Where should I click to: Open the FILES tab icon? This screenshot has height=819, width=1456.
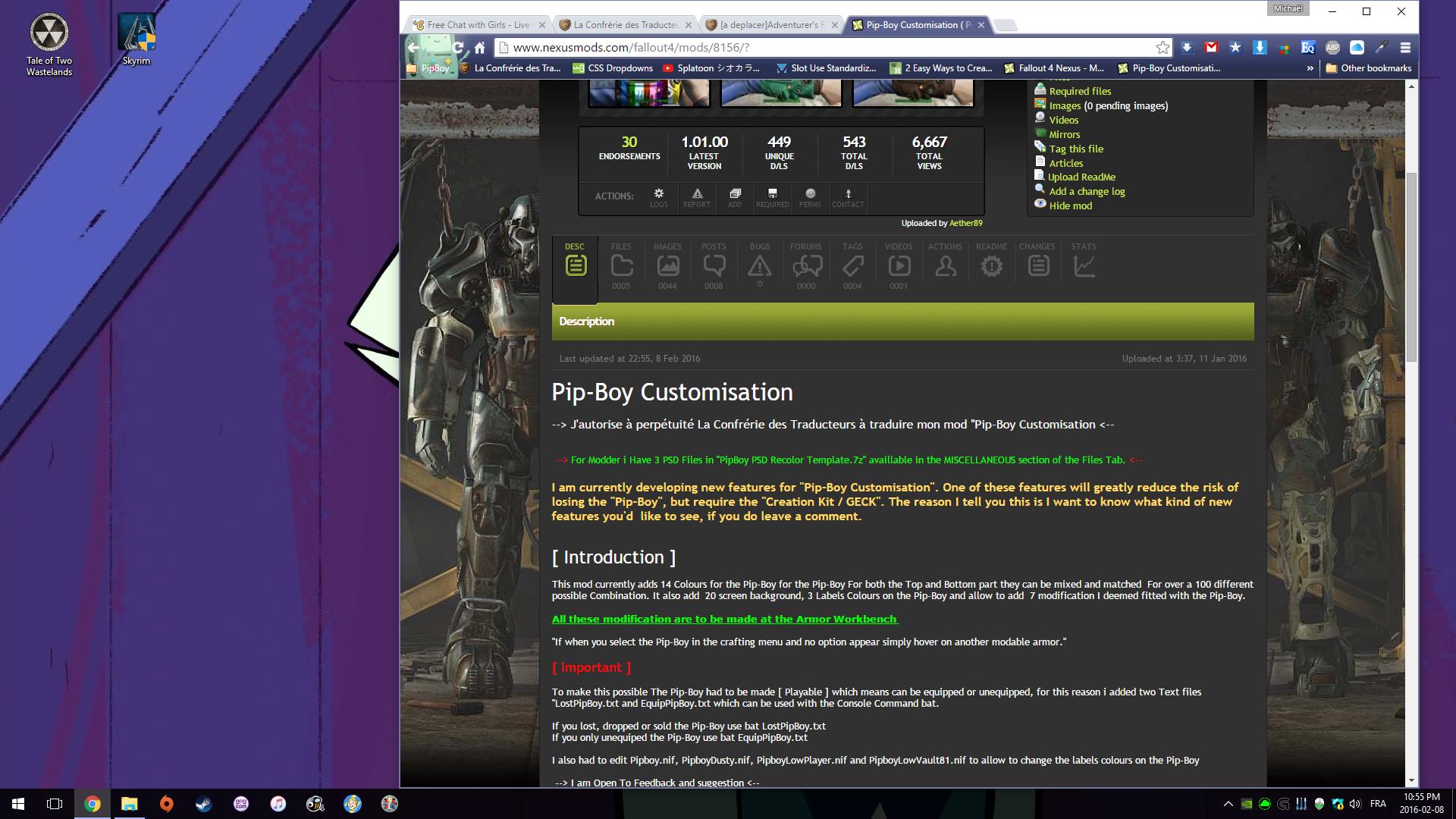(622, 266)
